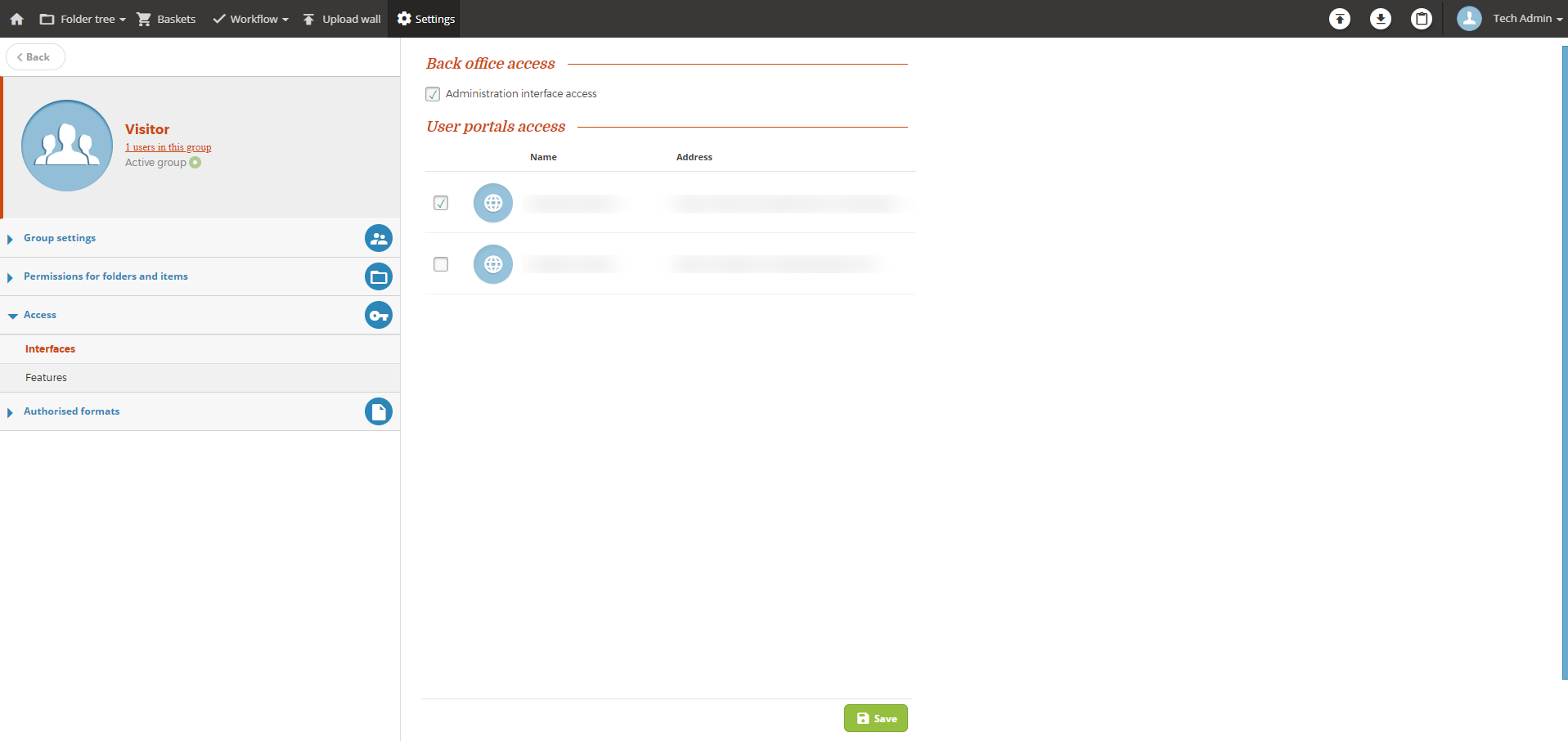This screenshot has height=741, width=1568.
Task: Click the Visitor group avatar image
Action: pos(67,146)
